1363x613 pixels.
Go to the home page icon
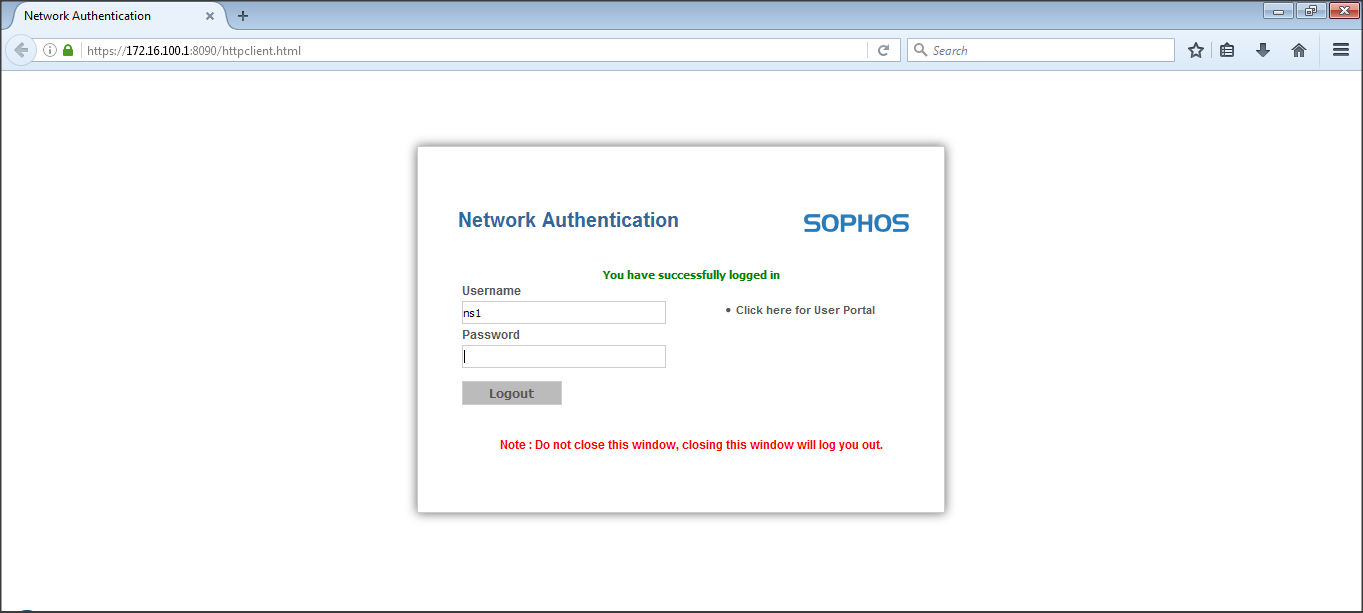(1299, 50)
